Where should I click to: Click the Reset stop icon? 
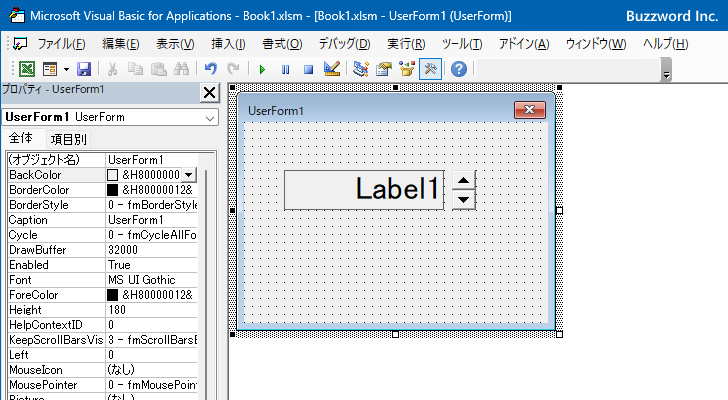click(x=308, y=70)
